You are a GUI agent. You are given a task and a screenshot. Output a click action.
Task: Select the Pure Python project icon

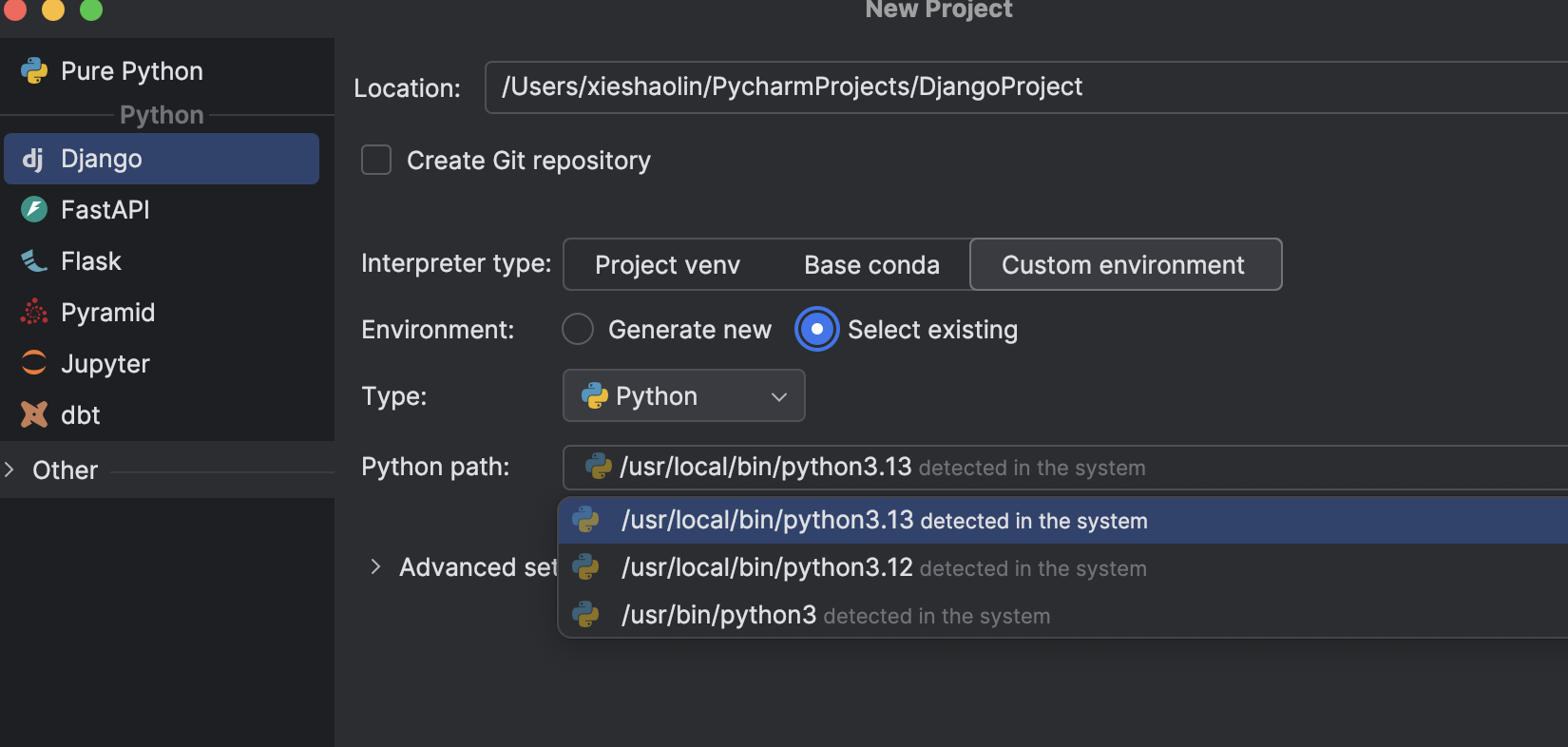tap(34, 71)
